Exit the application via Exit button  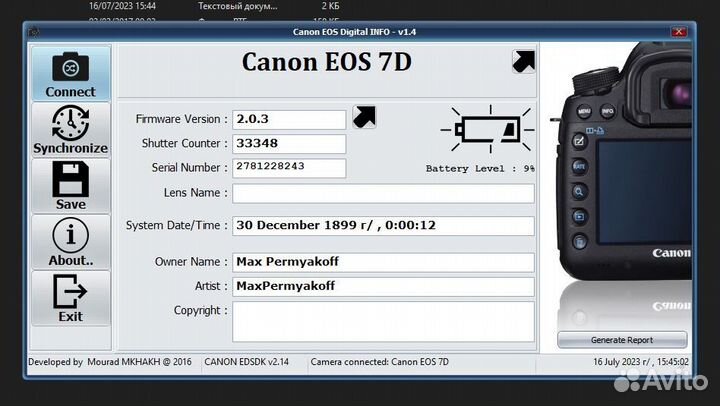point(71,299)
